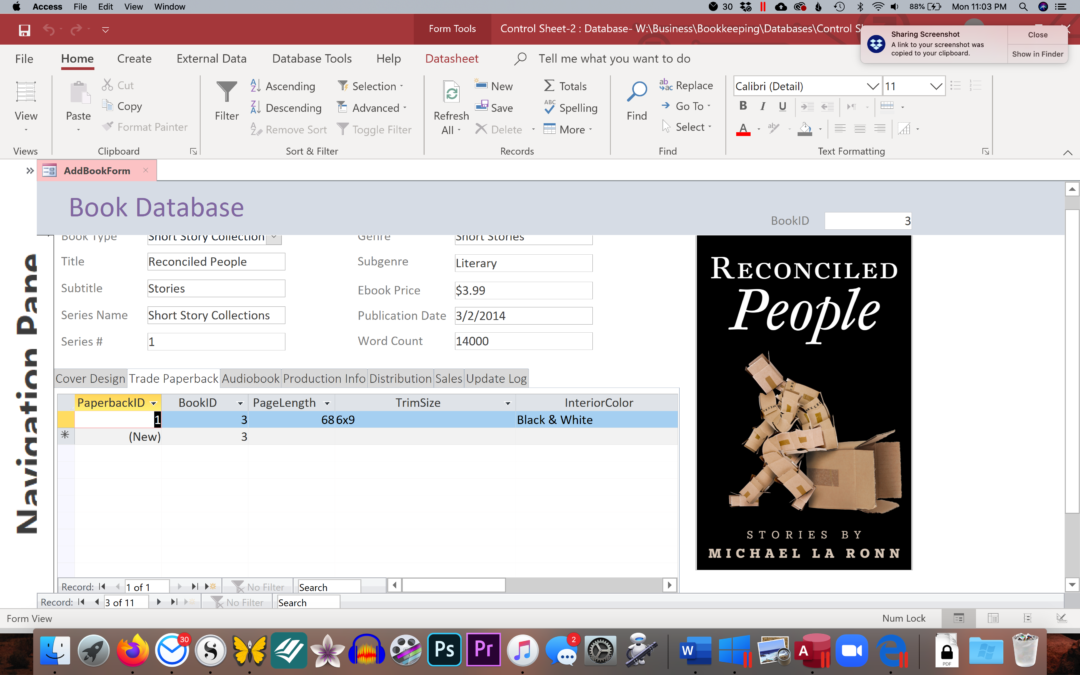
Task: Click the Title field Reconciled People
Action: tap(216, 262)
